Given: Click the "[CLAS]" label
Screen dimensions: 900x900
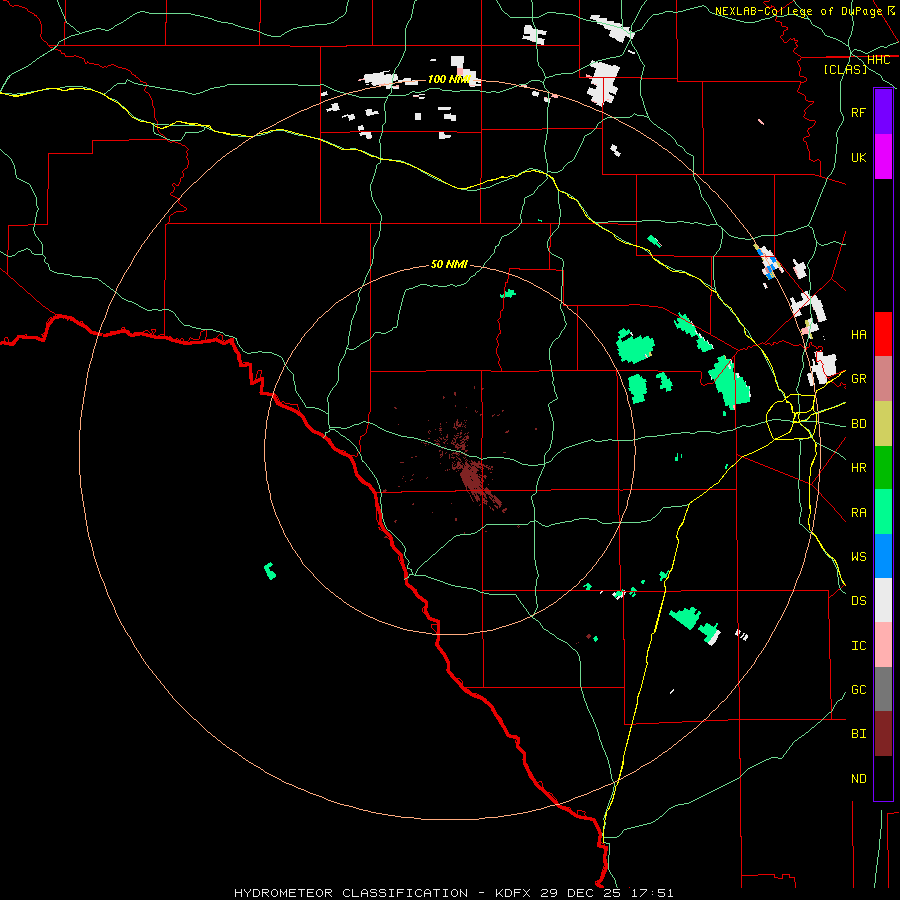Looking at the screenshot, I should click(845, 70).
